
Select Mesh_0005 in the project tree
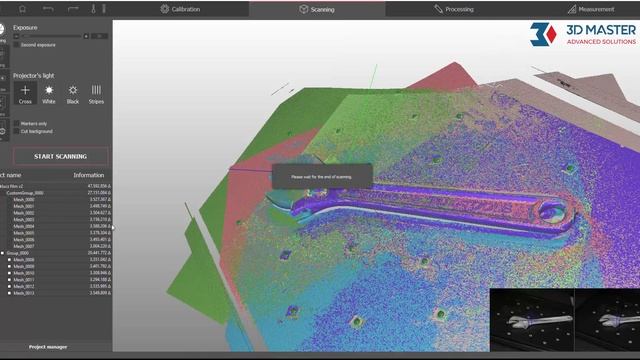24,233
